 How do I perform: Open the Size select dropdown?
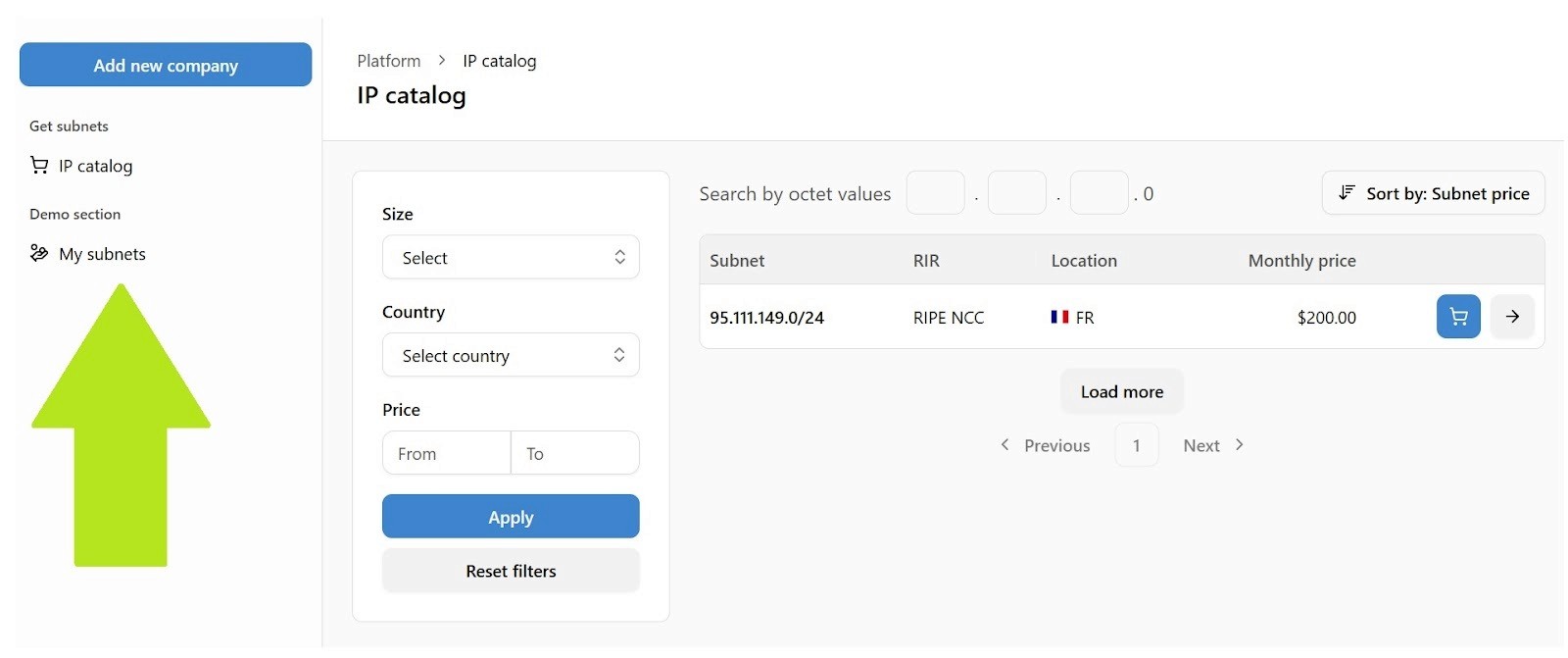511,258
